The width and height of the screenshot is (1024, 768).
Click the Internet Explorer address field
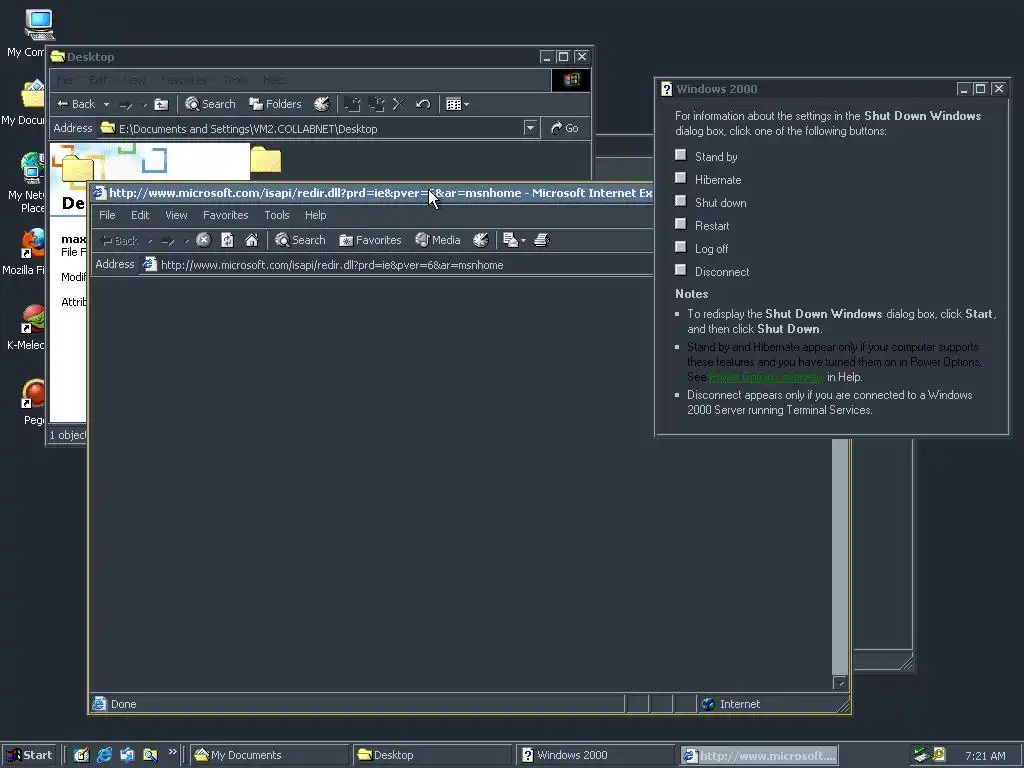tap(398, 265)
